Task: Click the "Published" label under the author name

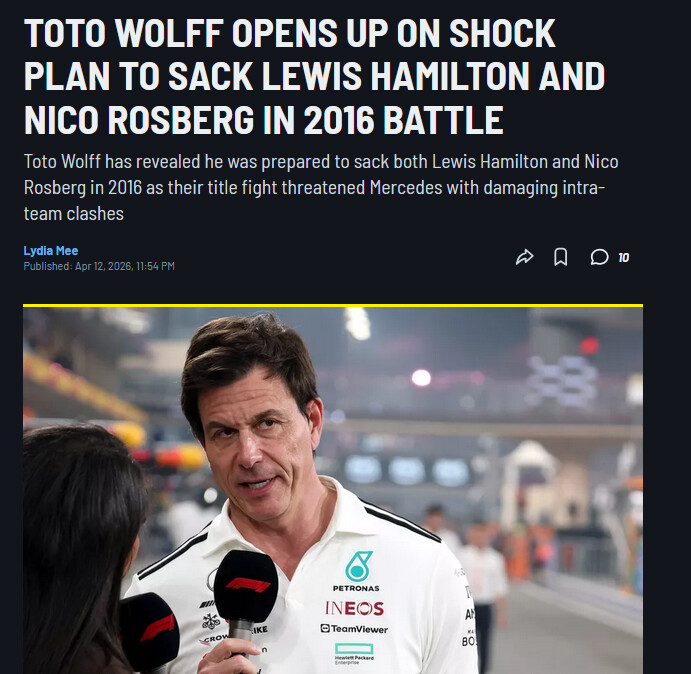Action: tap(47, 266)
